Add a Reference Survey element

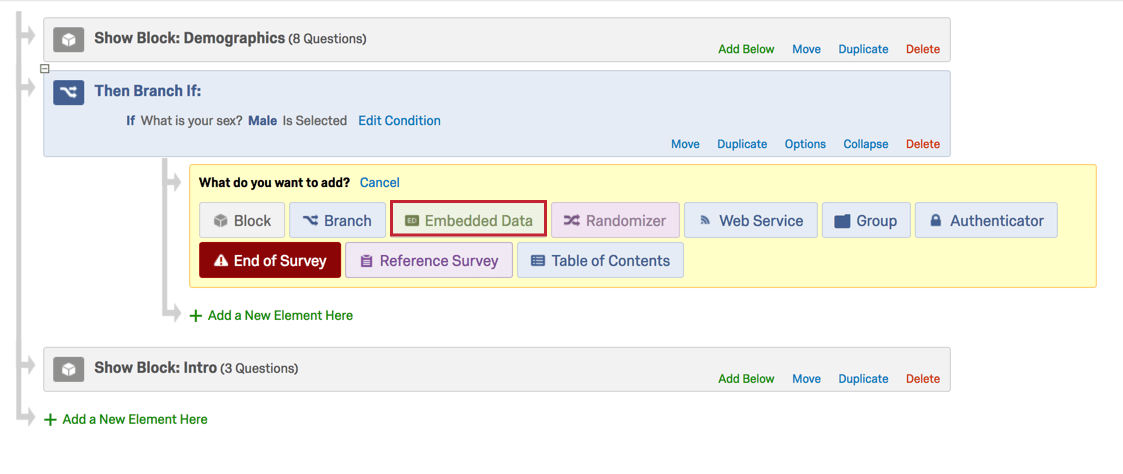pyautogui.click(x=429, y=261)
